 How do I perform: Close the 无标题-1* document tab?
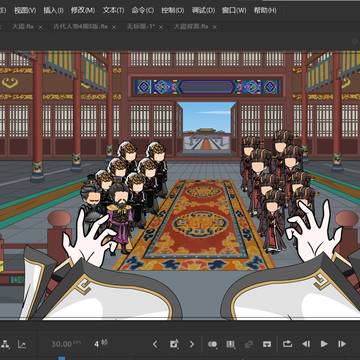160,28
